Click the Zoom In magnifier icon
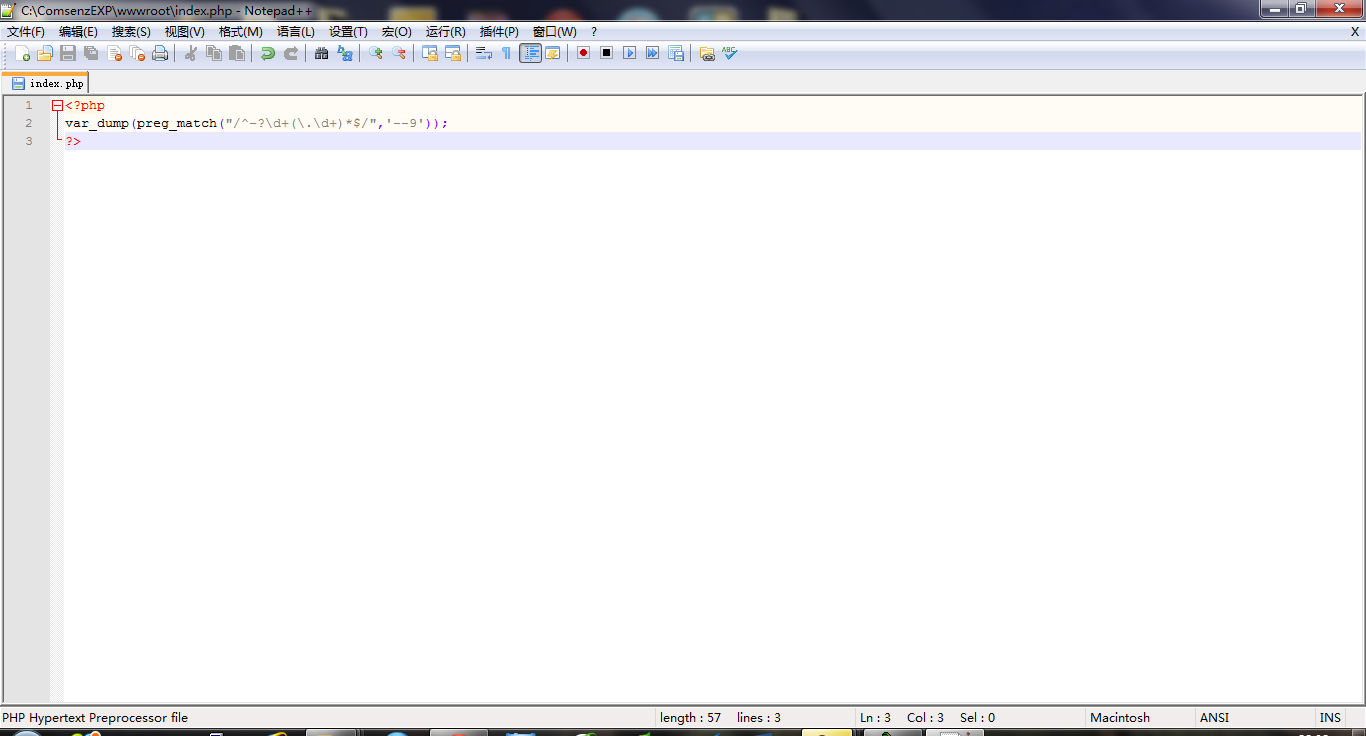The height and width of the screenshot is (736, 1366). pos(376,53)
